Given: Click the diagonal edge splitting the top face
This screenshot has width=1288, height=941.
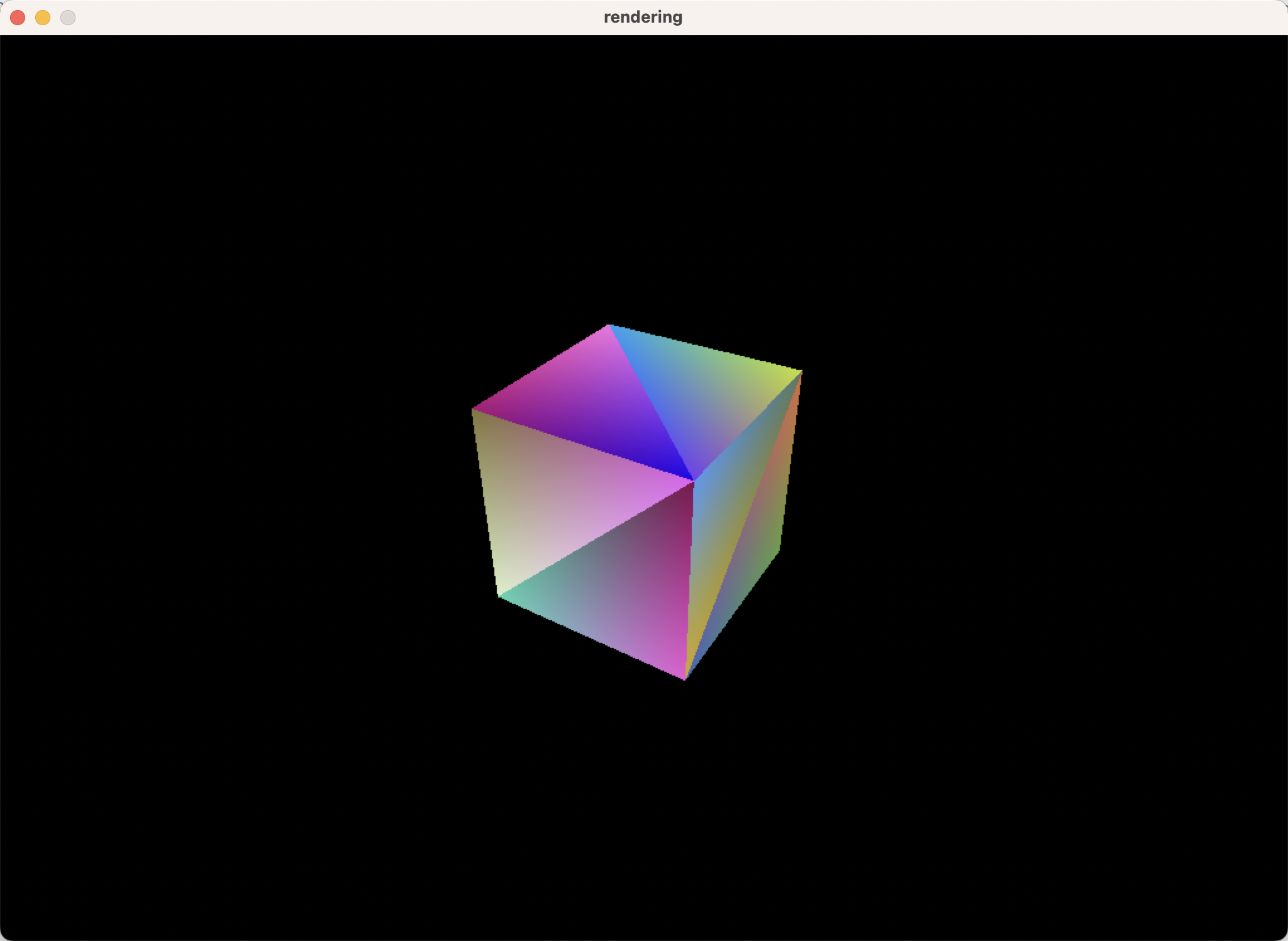Looking at the screenshot, I should 651,403.
